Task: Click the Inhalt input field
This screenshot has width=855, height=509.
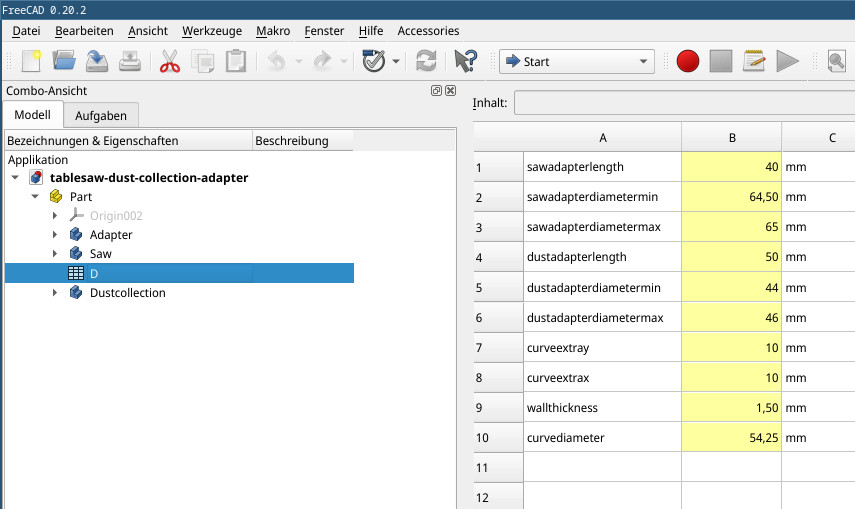Action: tap(684, 103)
